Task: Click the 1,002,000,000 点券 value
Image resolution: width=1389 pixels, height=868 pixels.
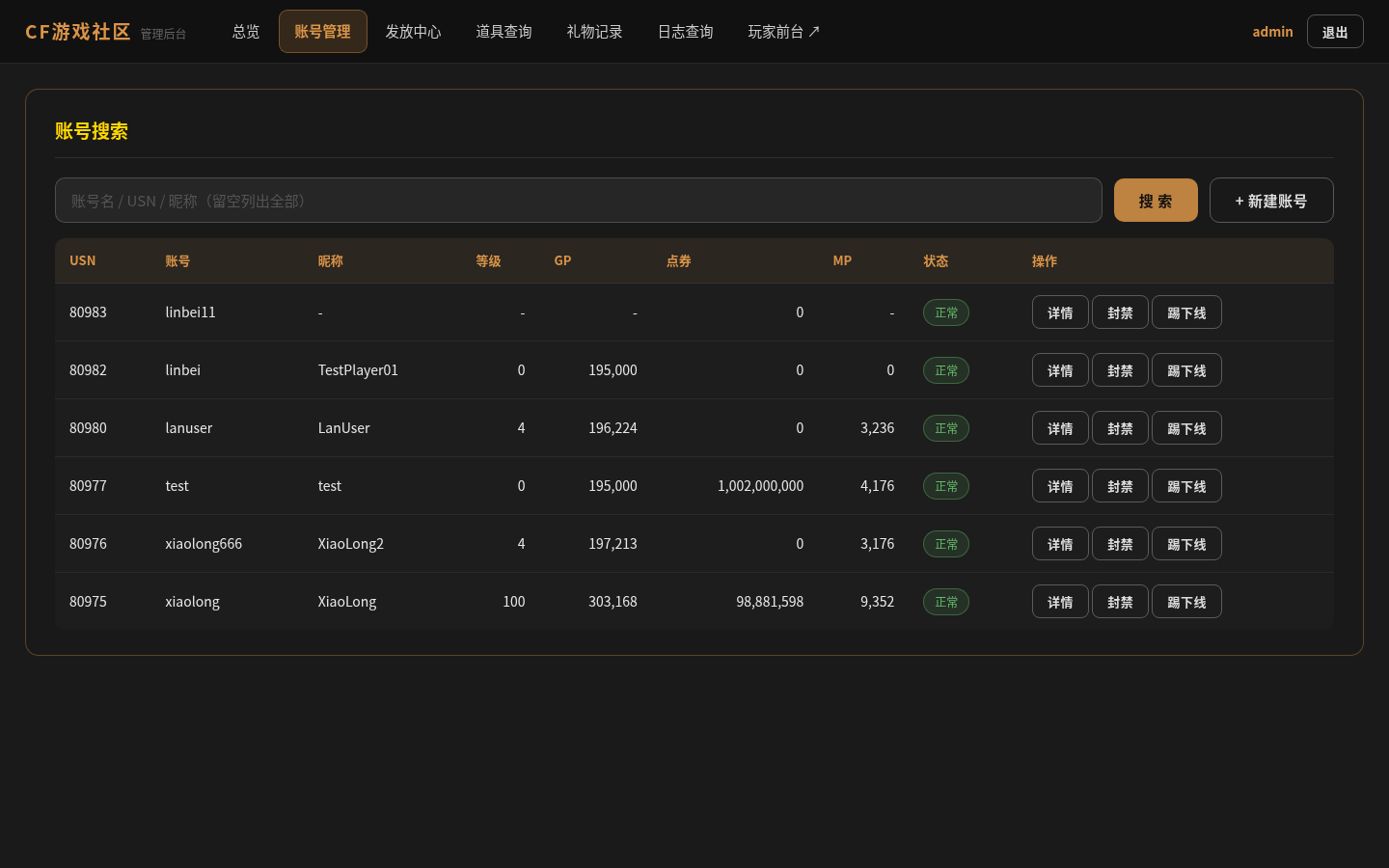Action: (760, 486)
